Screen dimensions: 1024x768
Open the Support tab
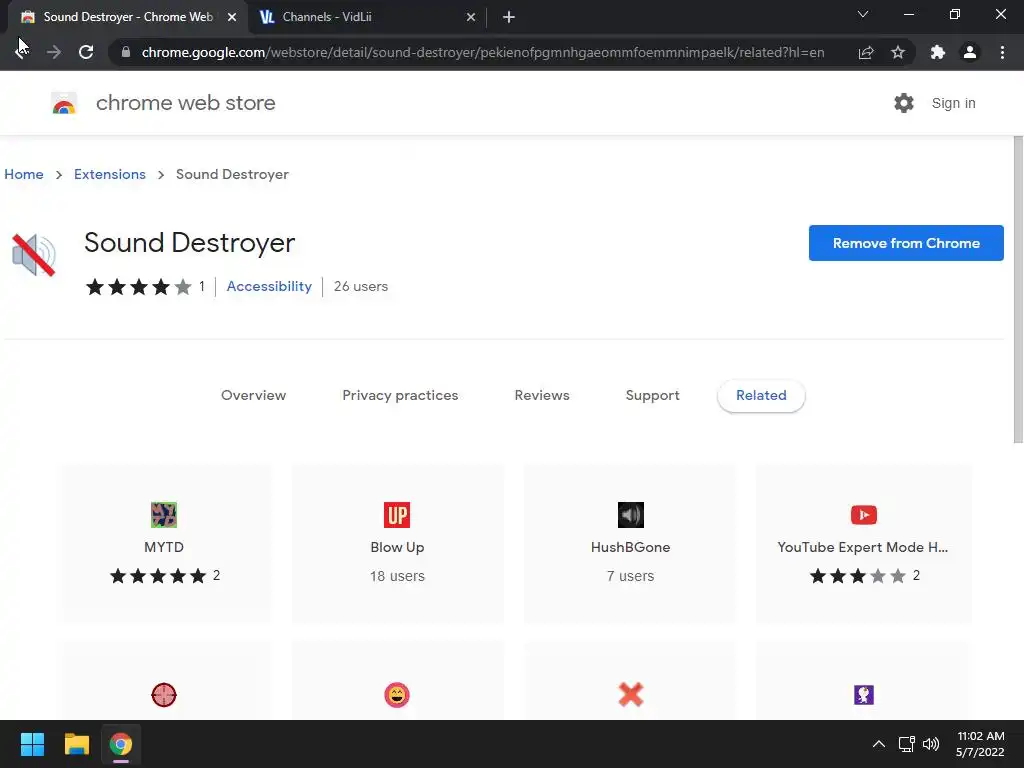652,395
